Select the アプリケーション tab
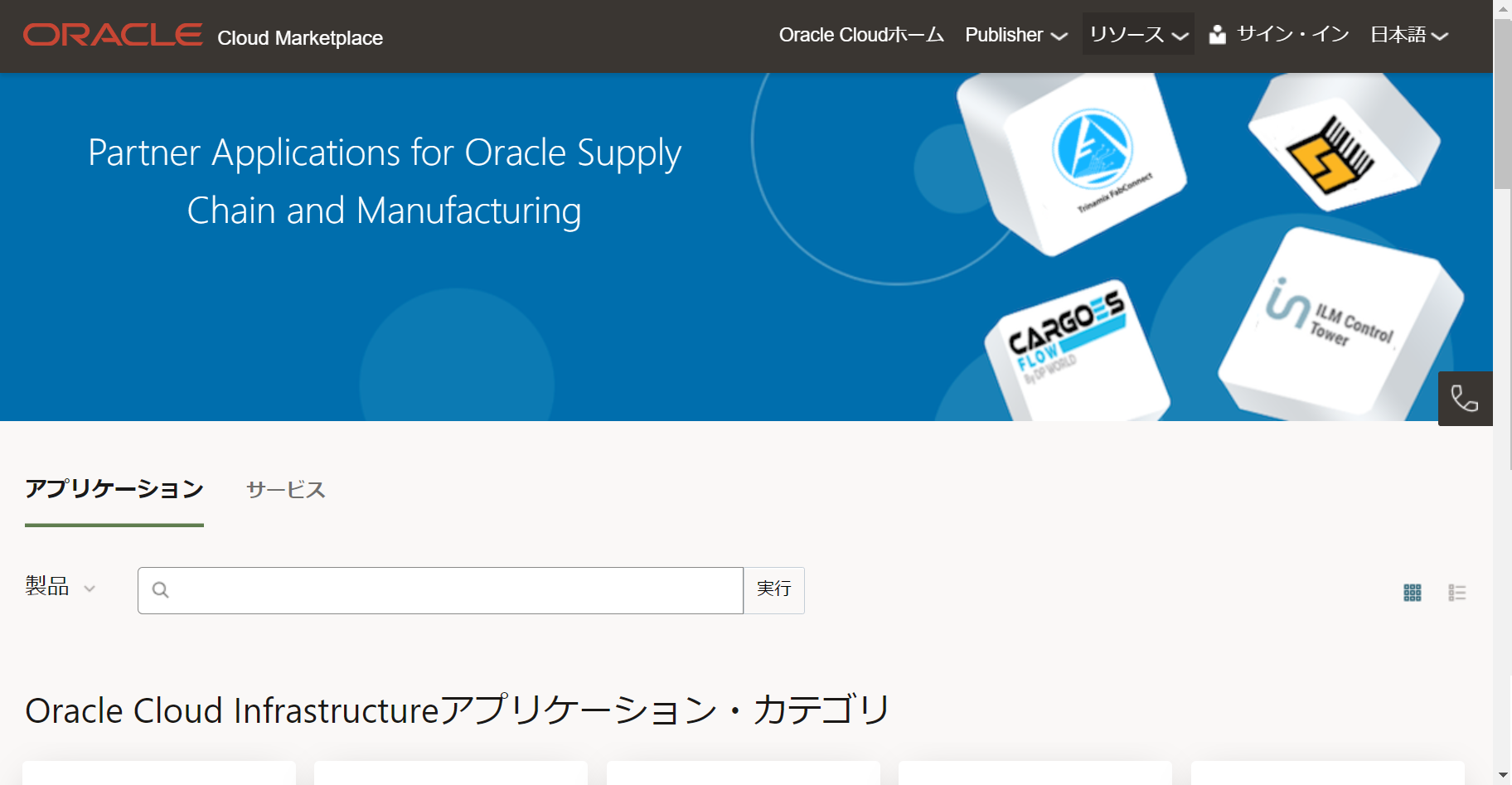 114,489
